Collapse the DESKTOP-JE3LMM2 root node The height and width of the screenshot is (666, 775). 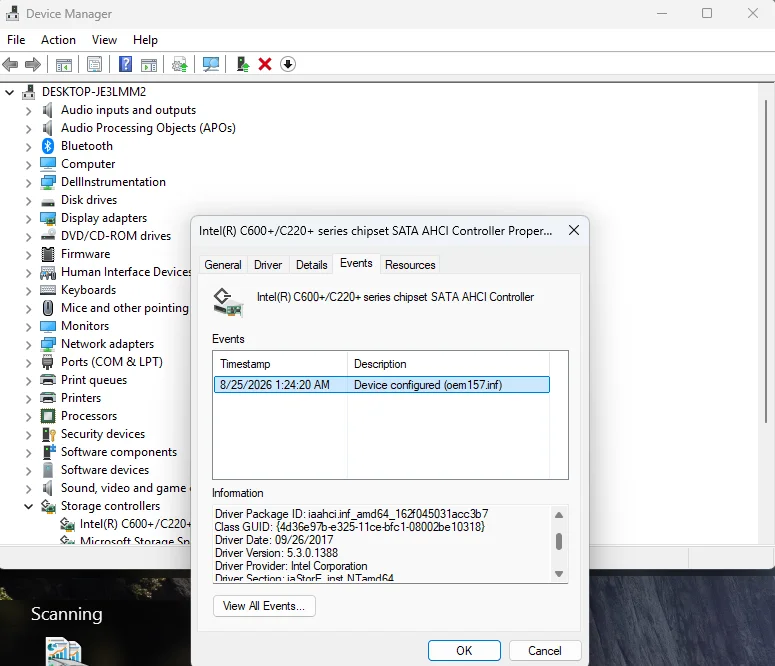click(9, 92)
